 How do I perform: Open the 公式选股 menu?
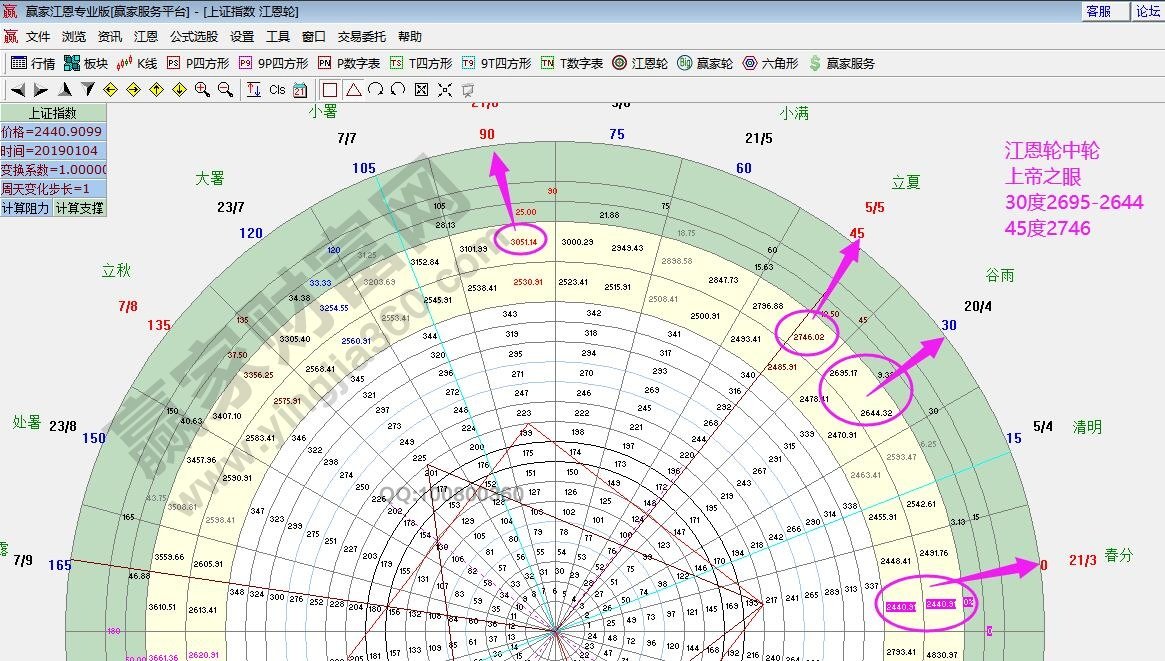click(193, 37)
